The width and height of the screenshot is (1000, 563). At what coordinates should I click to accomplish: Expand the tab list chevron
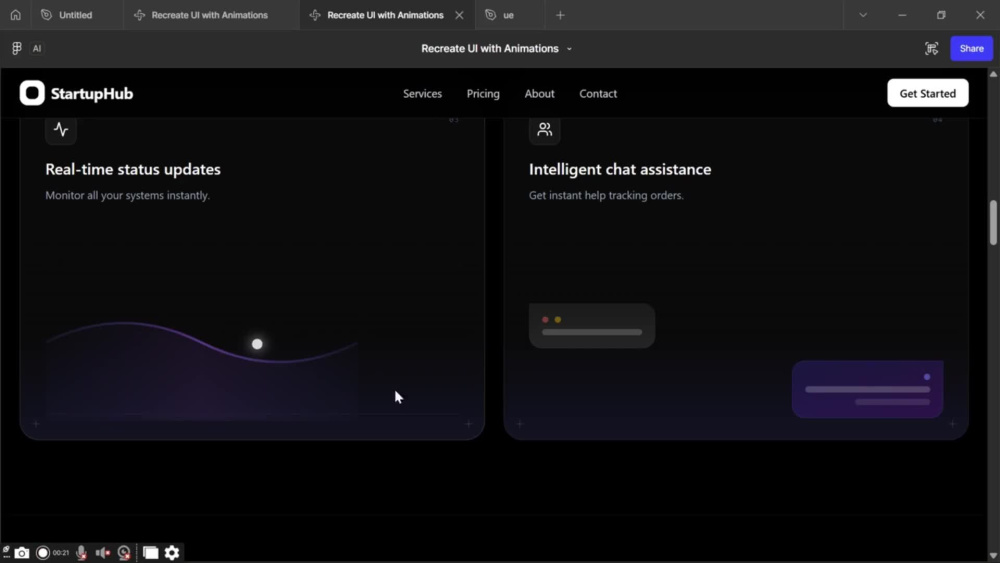tap(863, 15)
